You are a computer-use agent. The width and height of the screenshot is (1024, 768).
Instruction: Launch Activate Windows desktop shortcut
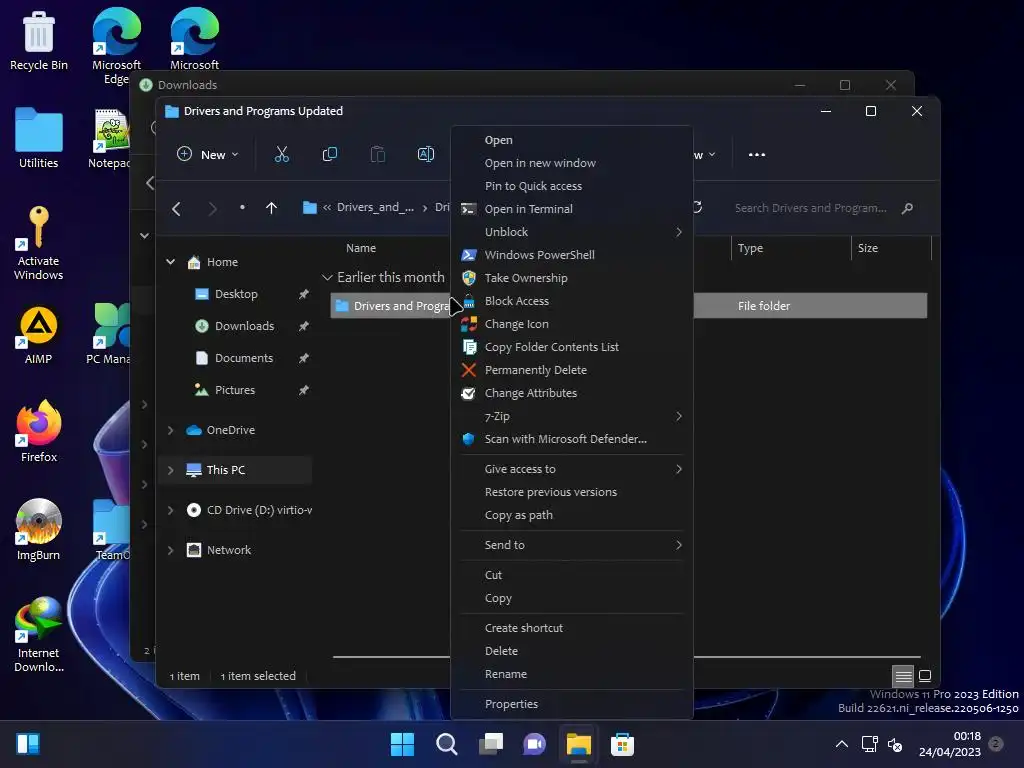coord(39,243)
